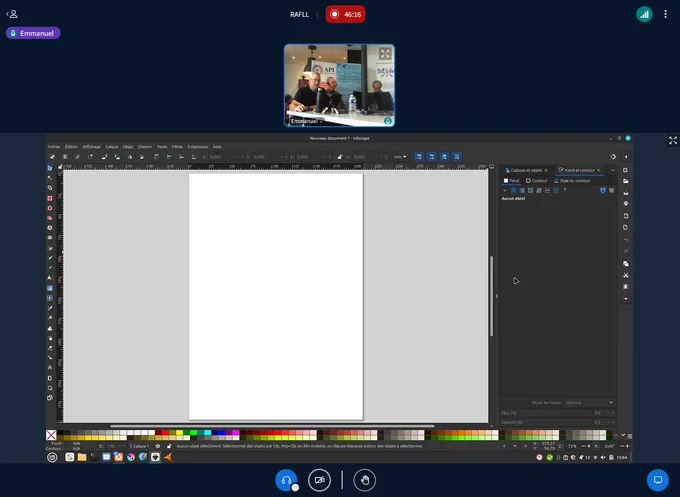Switch to the Calques et objets tab
Viewport: 680px width, 497px height.
pos(526,170)
